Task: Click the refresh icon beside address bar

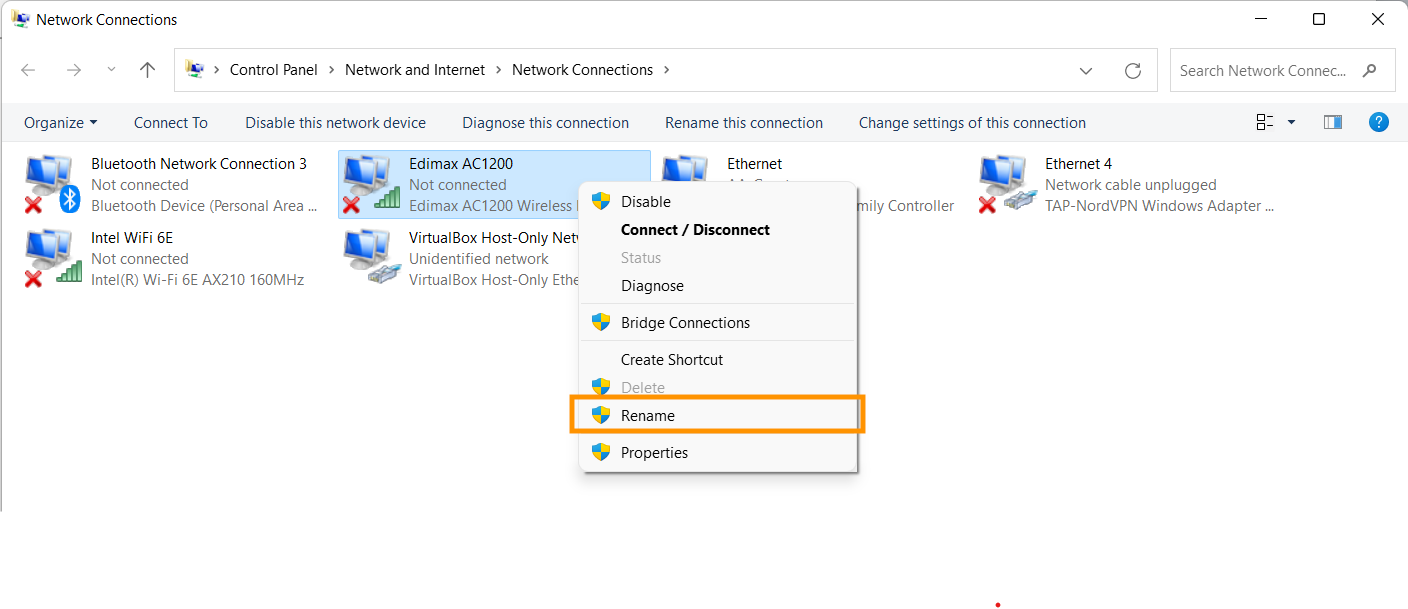Action: click(1133, 71)
